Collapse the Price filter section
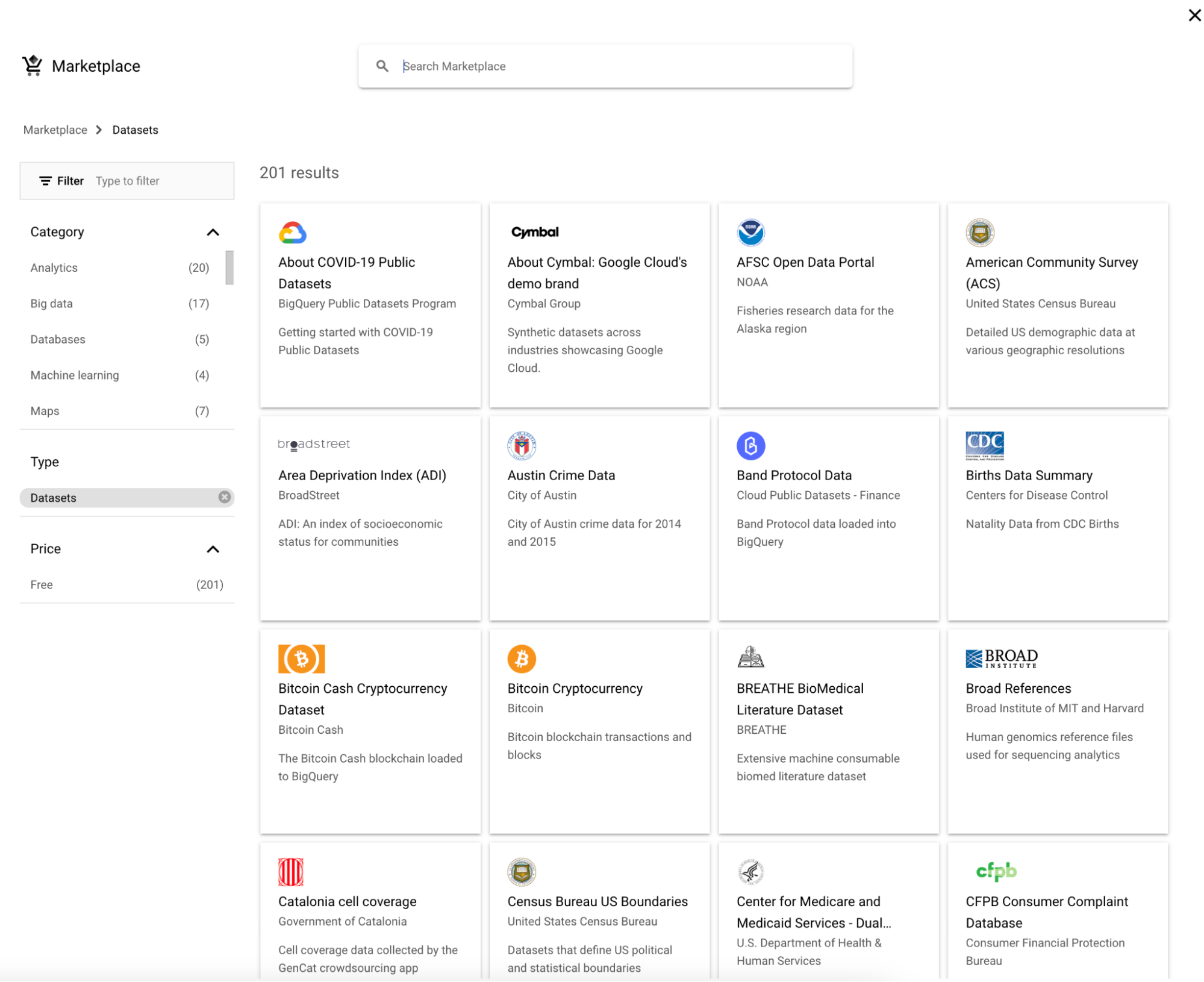The image size is (1204, 982). (x=213, y=549)
